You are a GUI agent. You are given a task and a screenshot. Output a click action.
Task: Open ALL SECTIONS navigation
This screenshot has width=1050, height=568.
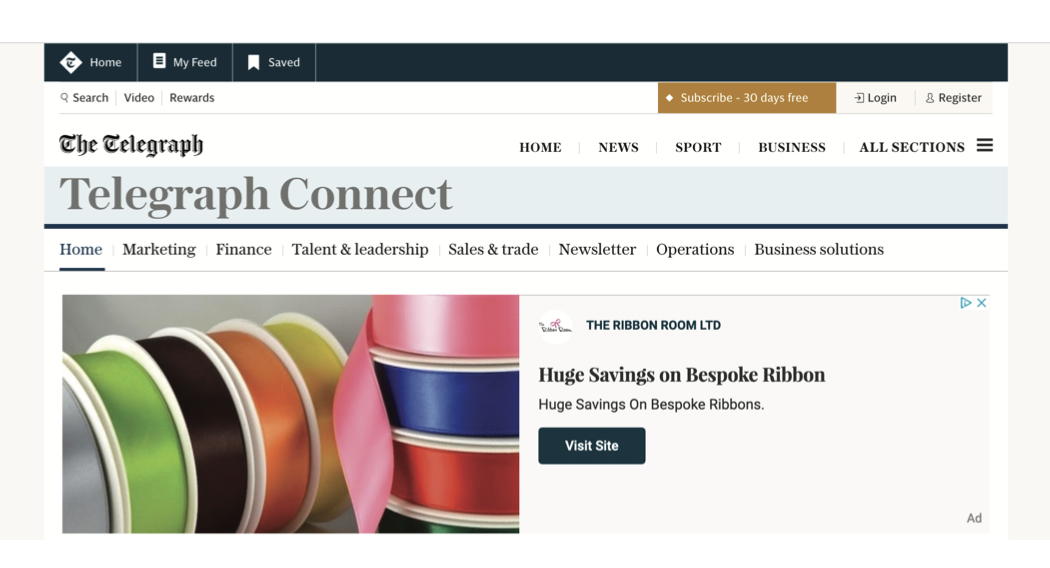pos(912,147)
